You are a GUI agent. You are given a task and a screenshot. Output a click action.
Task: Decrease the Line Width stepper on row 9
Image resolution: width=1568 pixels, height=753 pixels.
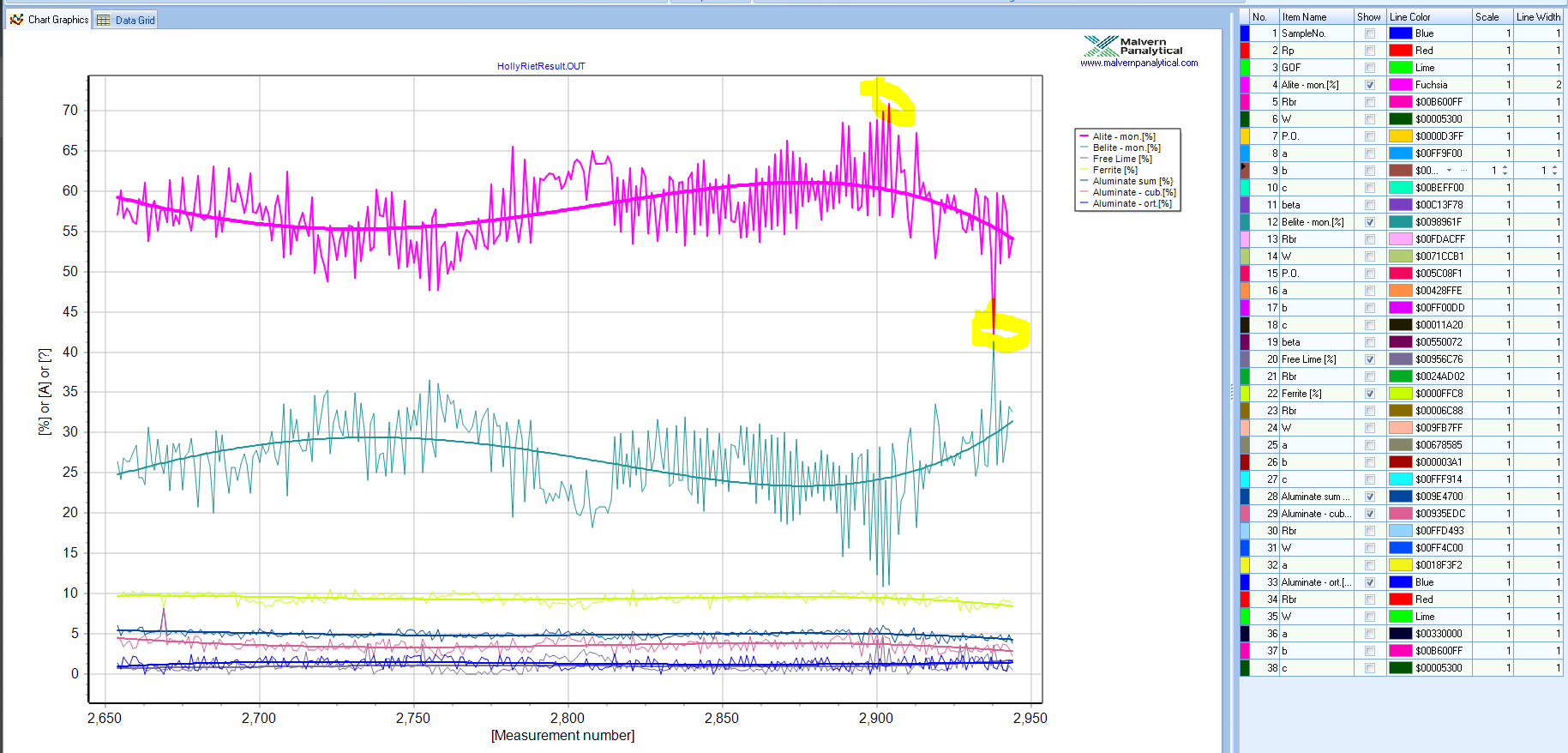tap(1555, 174)
